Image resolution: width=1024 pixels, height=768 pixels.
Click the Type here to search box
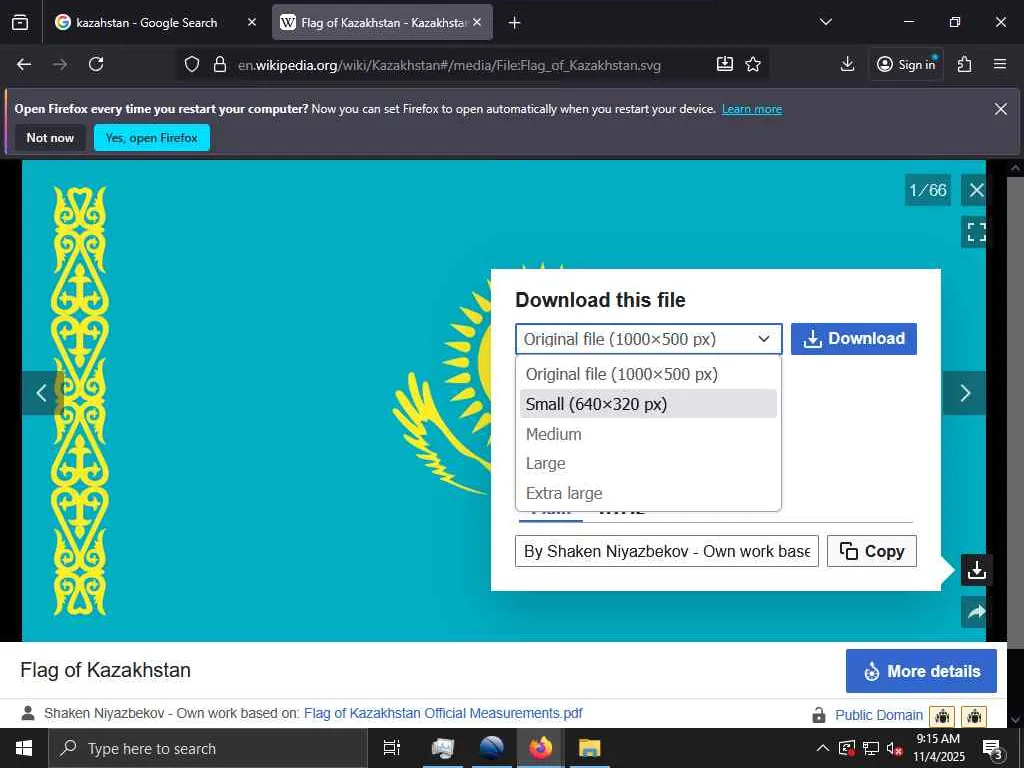(208, 748)
